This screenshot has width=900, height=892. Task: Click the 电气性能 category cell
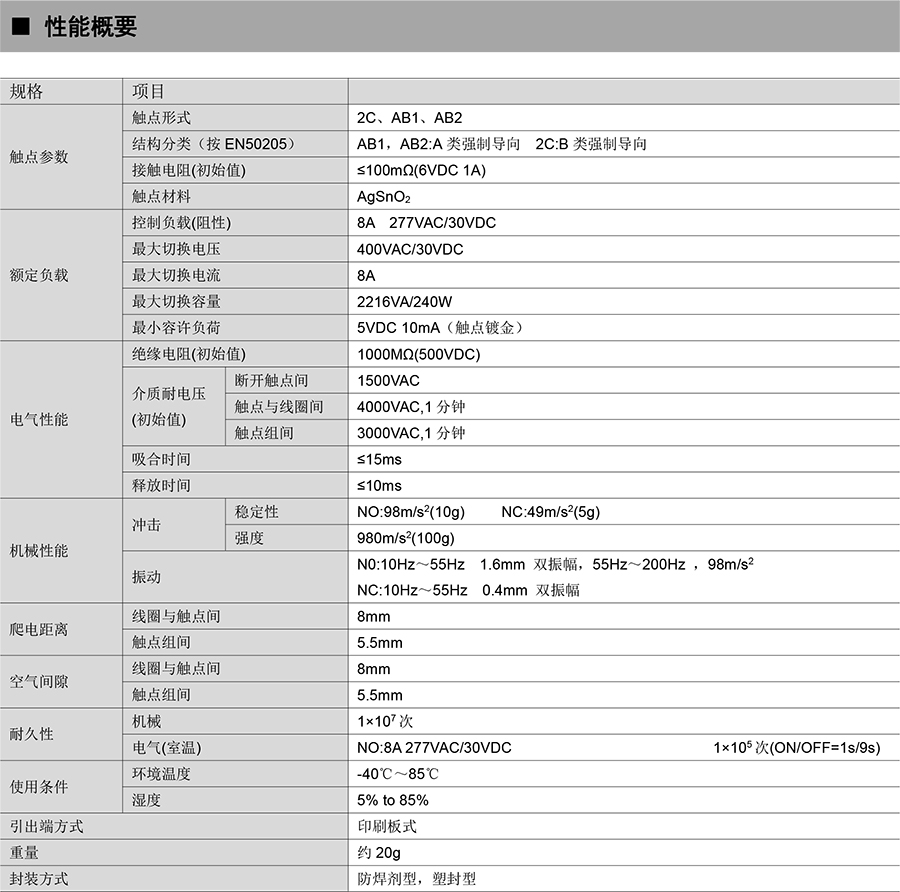tap(39, 420)
